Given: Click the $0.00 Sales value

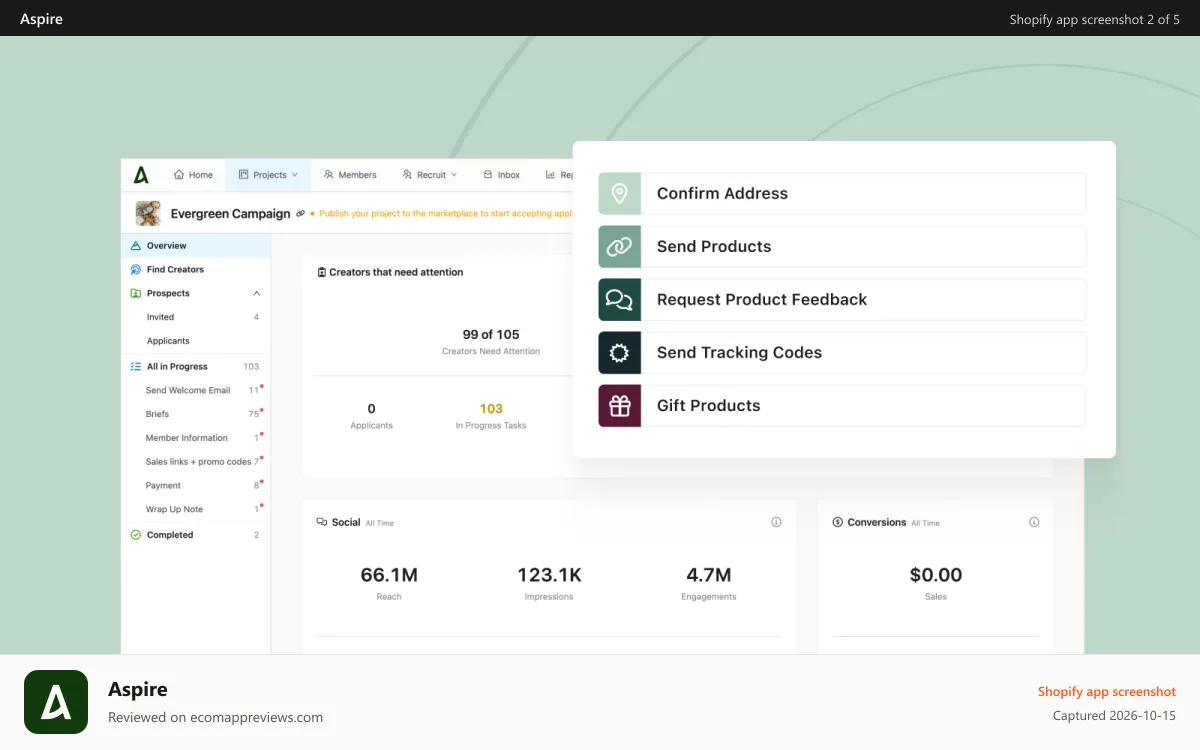Looking at the screenshot, I should 936,575.
